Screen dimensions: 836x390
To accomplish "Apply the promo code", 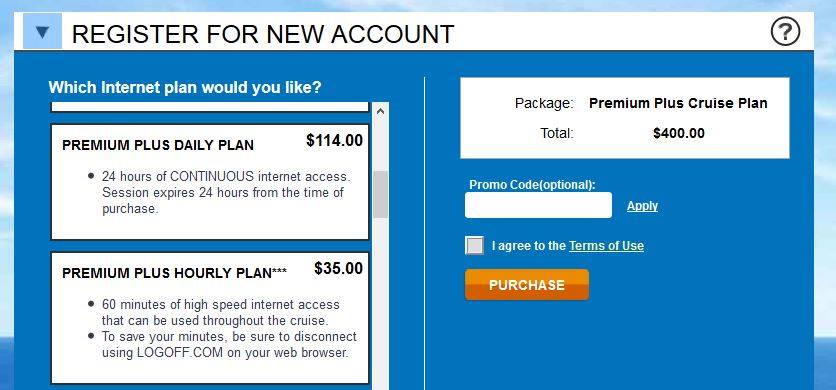I will 642,206.
